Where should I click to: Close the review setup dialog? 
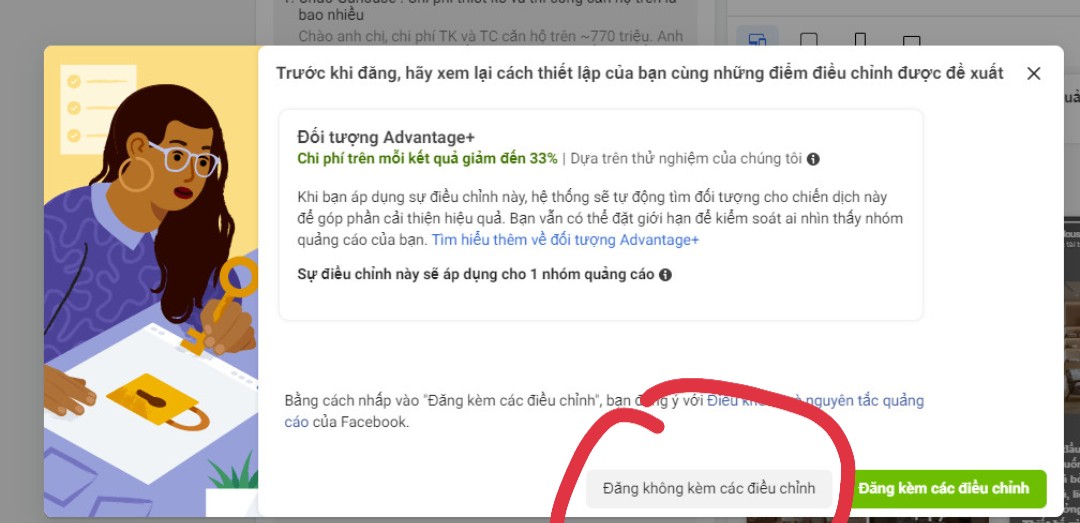click(x=1033, y=74)
